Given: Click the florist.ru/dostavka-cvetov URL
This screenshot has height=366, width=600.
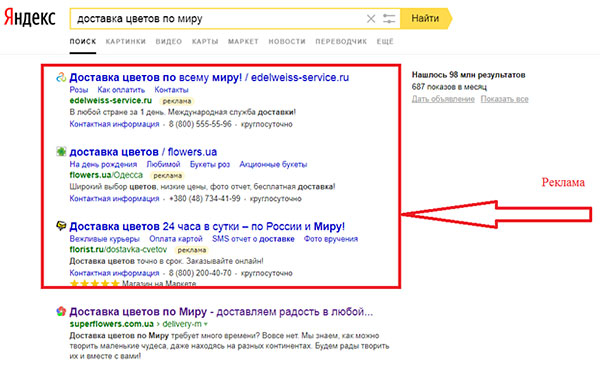Looking at the screenshot, I should pyautogui.click(x=118, y=250).
